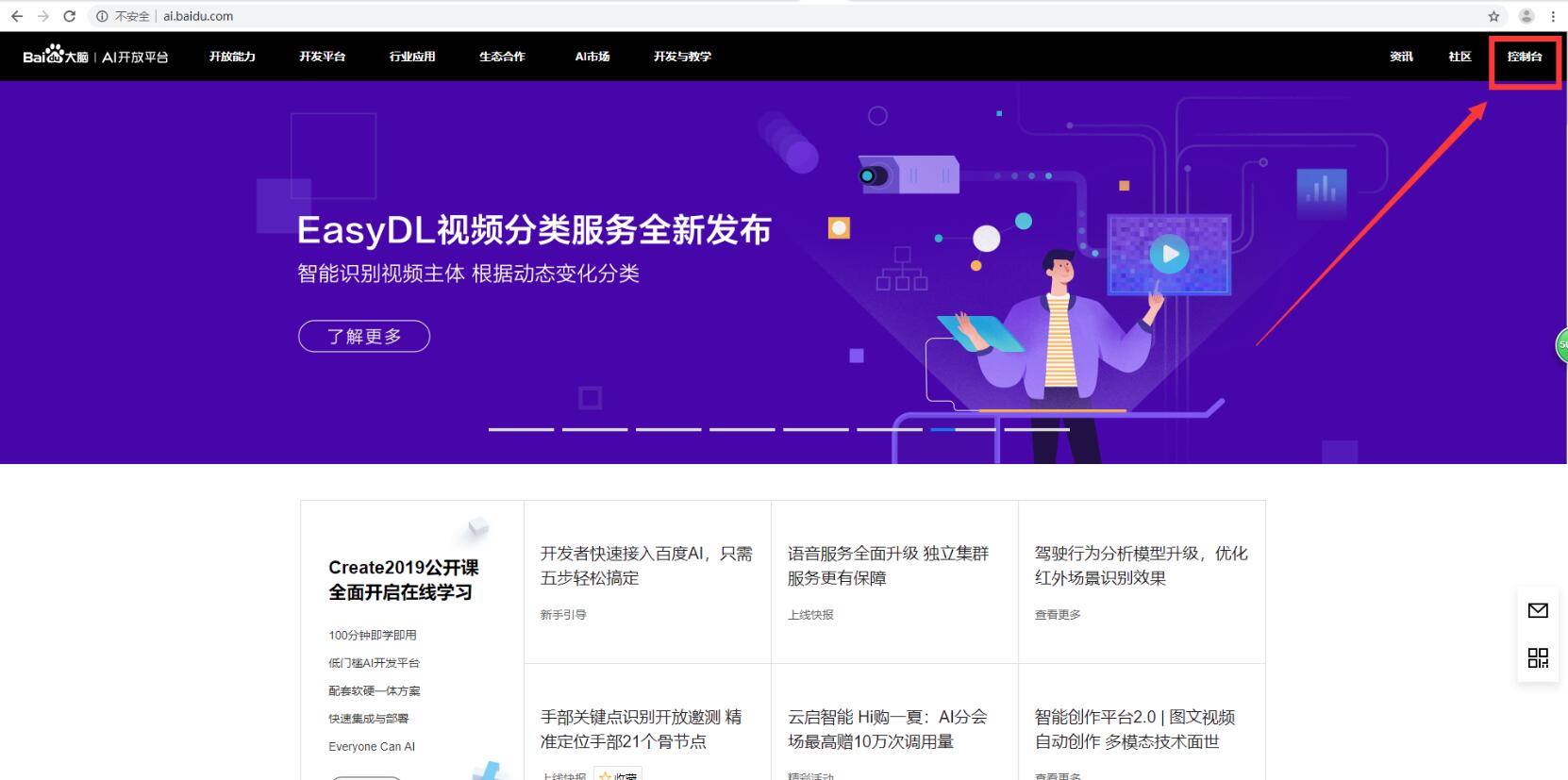Click the Baidu大脑 AI开放平台 logo
Image resolution: width=1568 pixels, height=780 pixels.
pos(95,57)
